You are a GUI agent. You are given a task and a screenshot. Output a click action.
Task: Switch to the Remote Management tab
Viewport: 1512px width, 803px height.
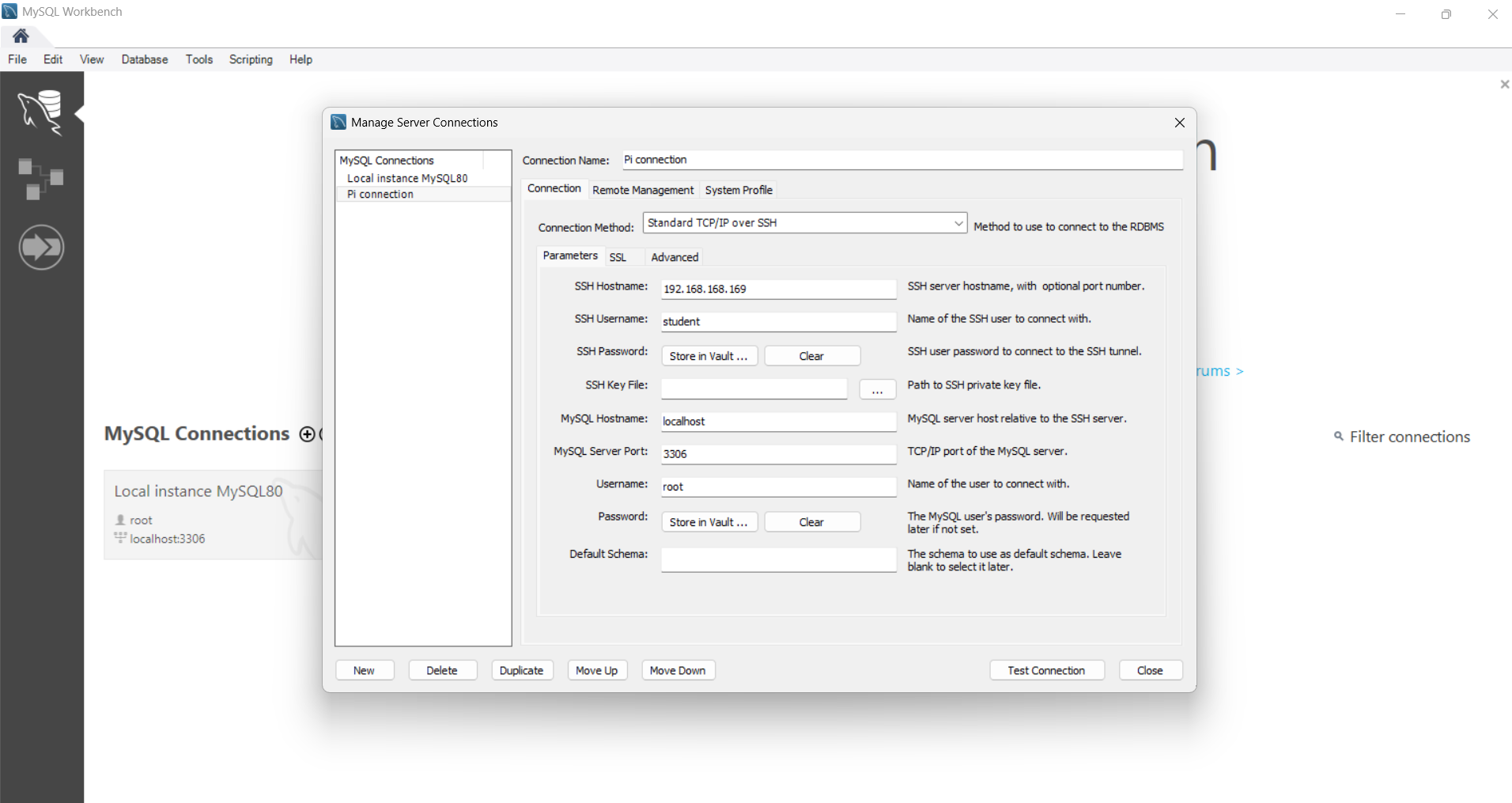643,190
